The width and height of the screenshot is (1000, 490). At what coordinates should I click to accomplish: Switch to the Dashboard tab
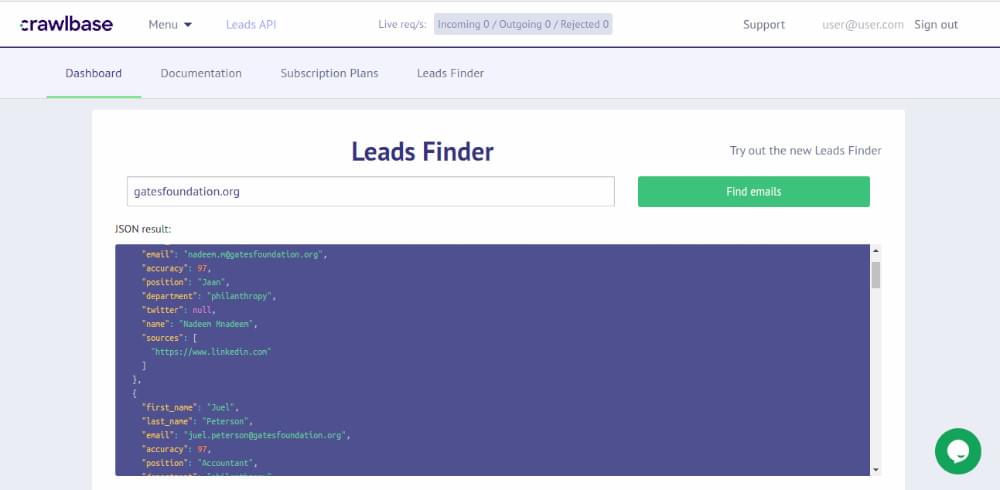94,73
